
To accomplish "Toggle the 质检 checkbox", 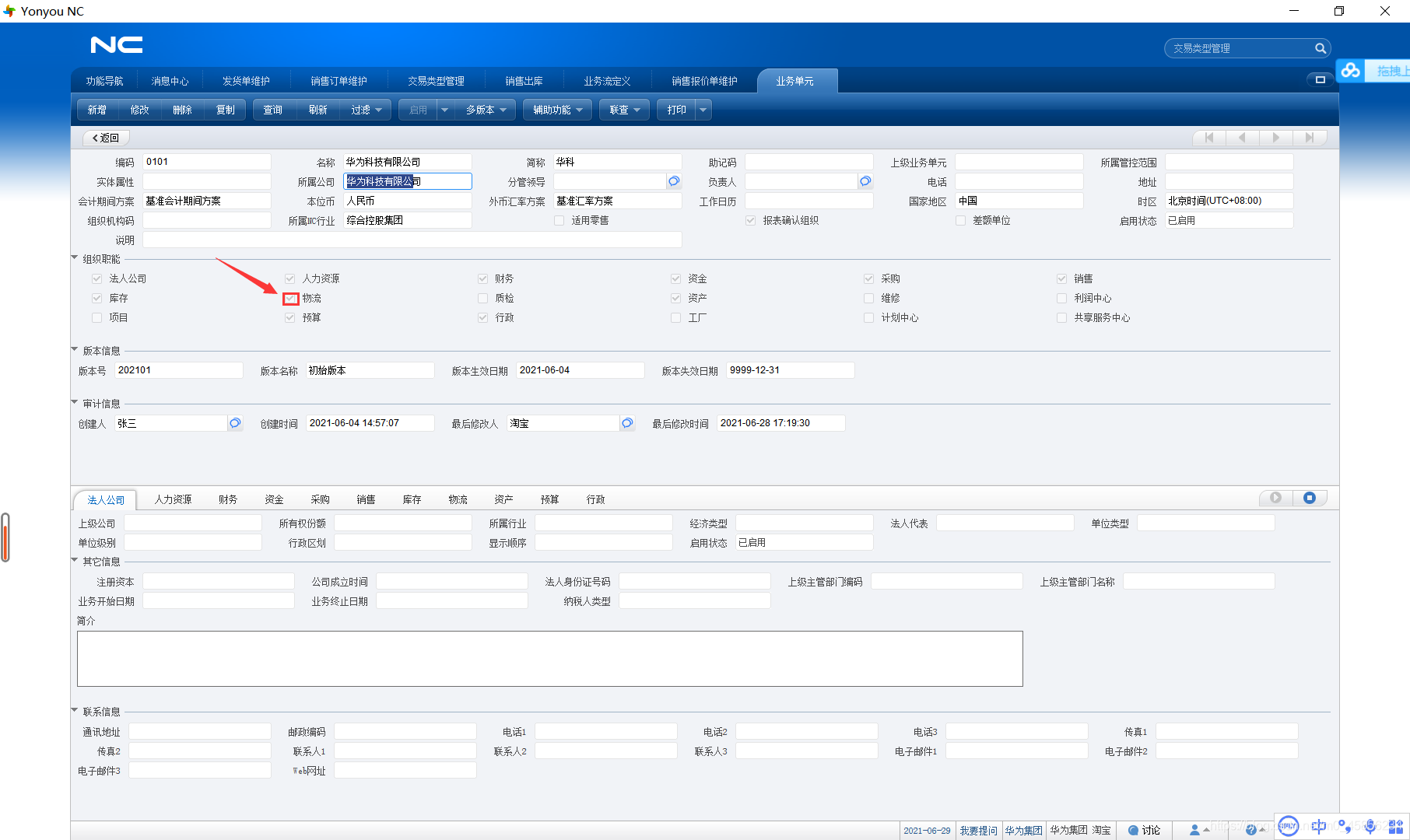I will point(483,298).
